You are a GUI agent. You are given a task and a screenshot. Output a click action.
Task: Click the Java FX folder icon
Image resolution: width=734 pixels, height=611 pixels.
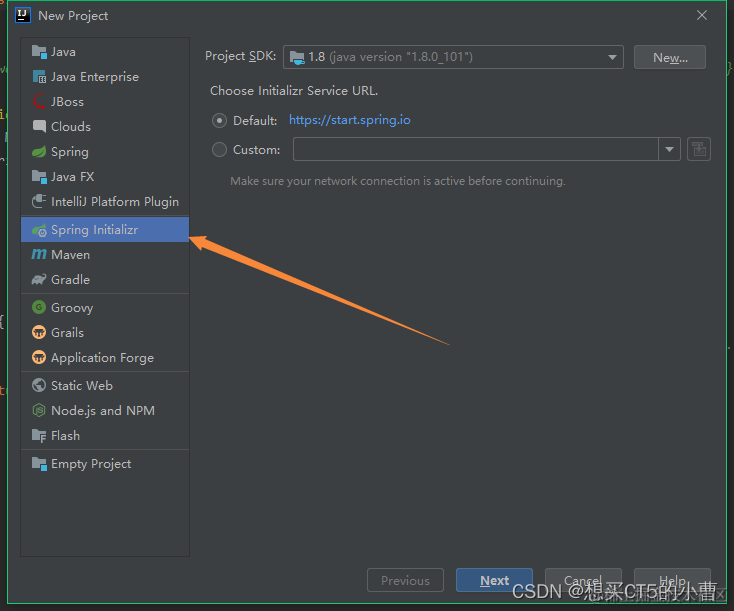point(39,177)
